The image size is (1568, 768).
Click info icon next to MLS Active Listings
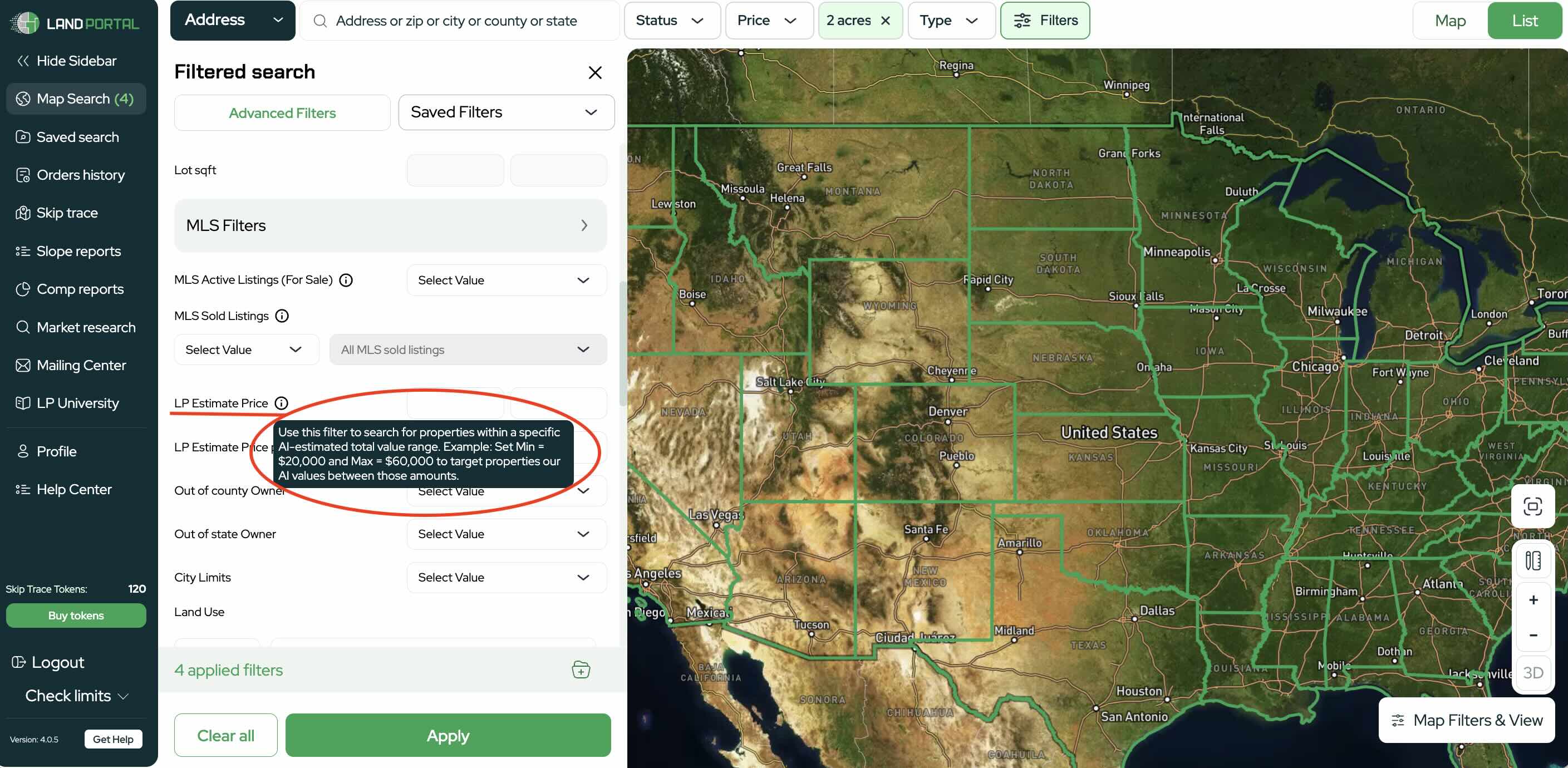point(346,280)
